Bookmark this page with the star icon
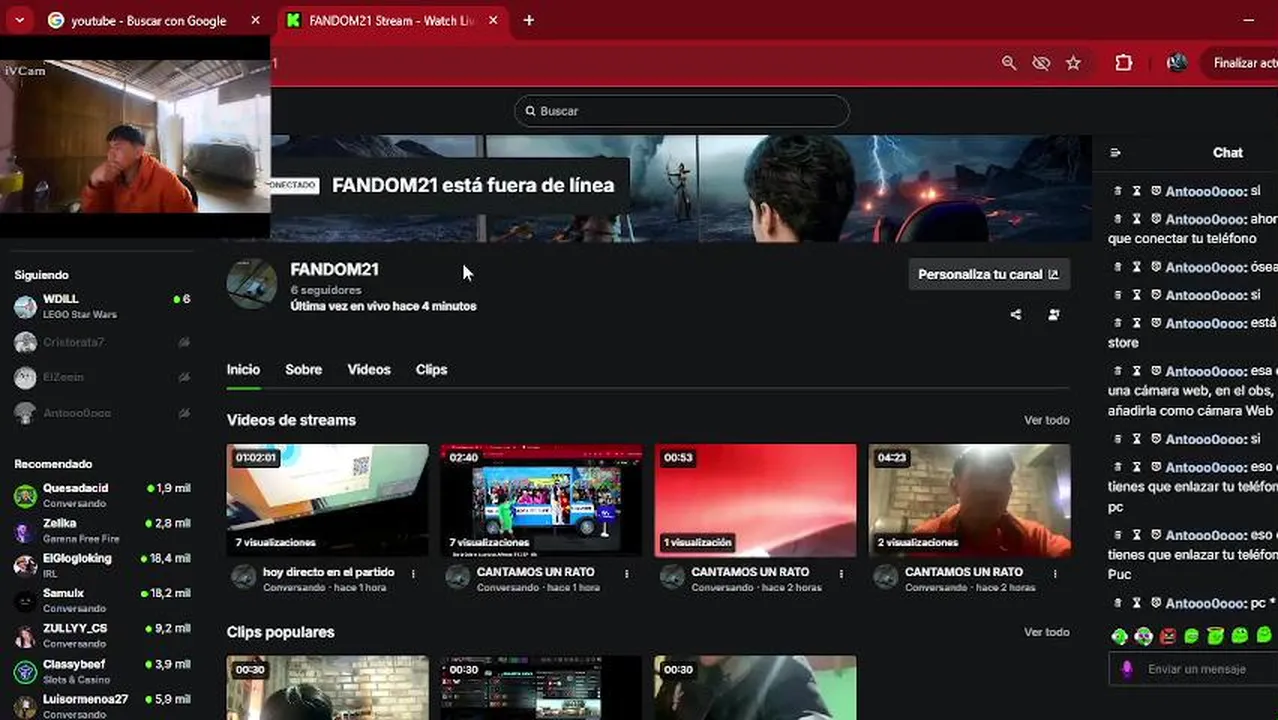The width and height of the screenshot is (1278, 720). [x=1073, y=63]
